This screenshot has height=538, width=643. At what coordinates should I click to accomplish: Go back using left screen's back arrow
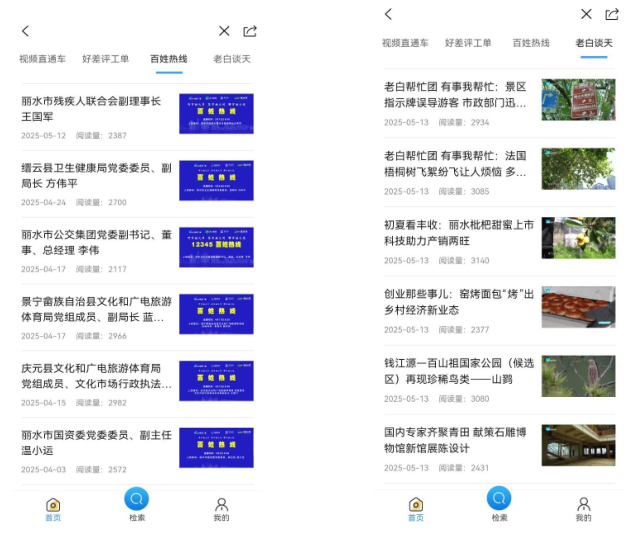pos(25,31)
